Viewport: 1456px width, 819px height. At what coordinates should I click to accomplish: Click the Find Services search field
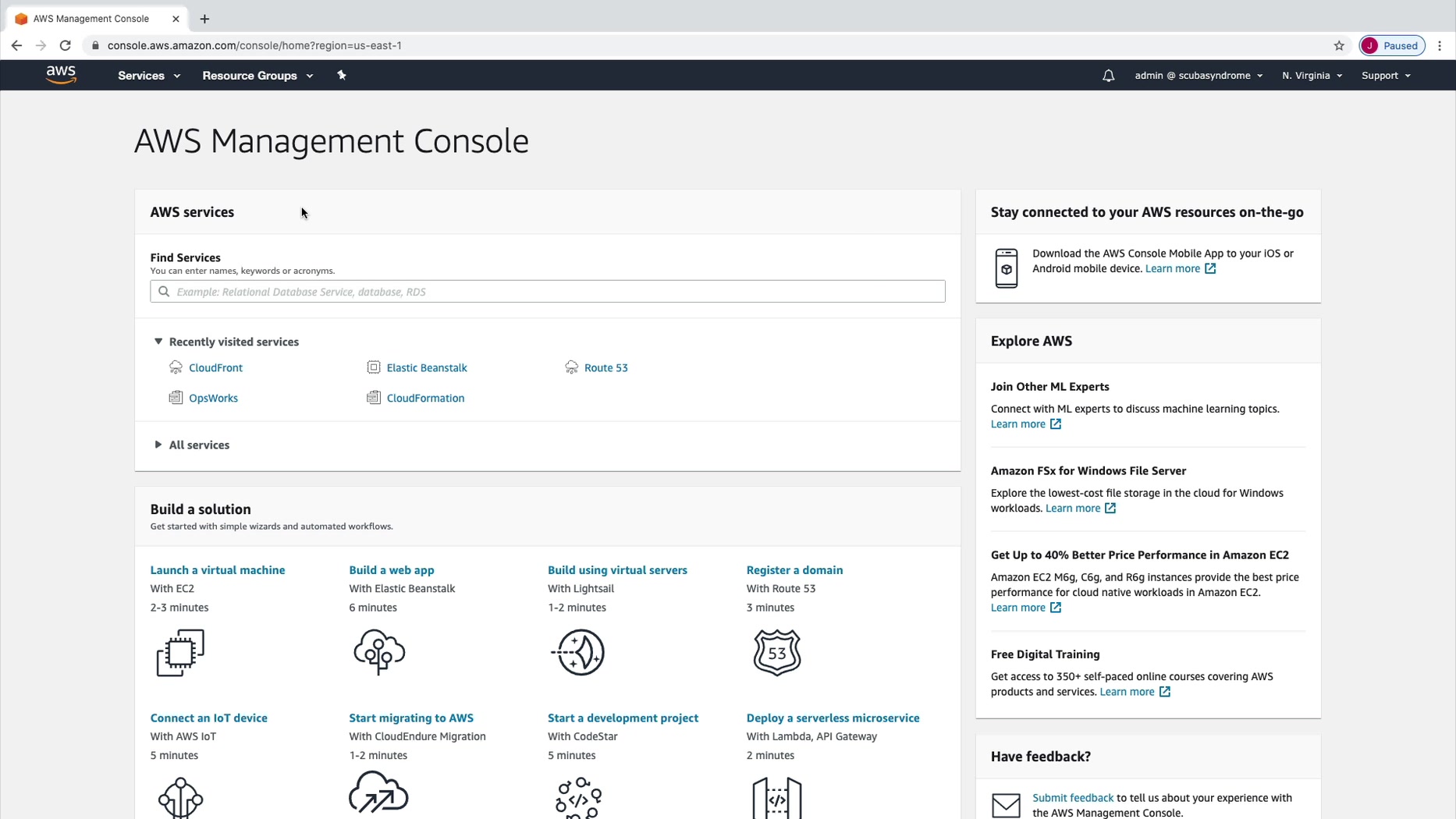coord(548,292)
